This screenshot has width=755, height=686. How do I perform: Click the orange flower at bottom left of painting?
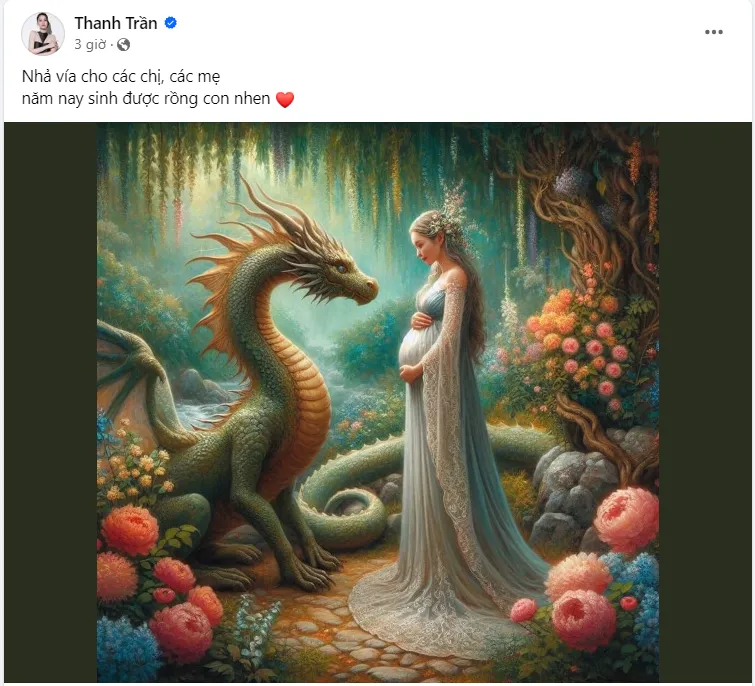pos(129,532)
